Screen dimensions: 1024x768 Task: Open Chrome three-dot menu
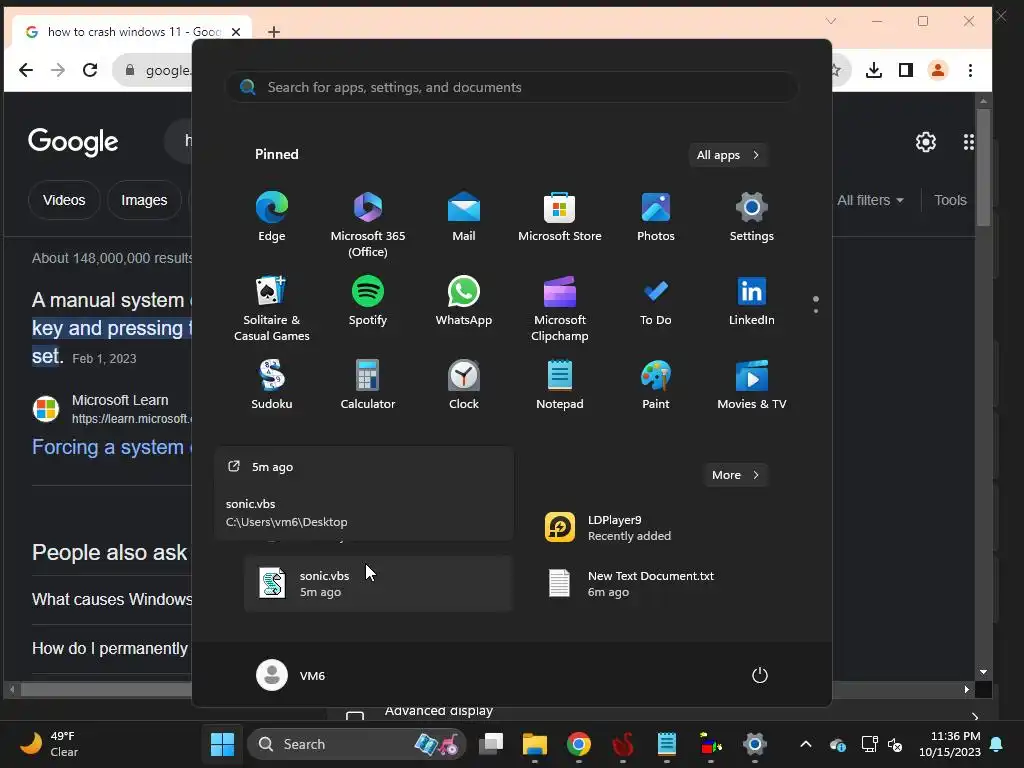click(970, 70)
